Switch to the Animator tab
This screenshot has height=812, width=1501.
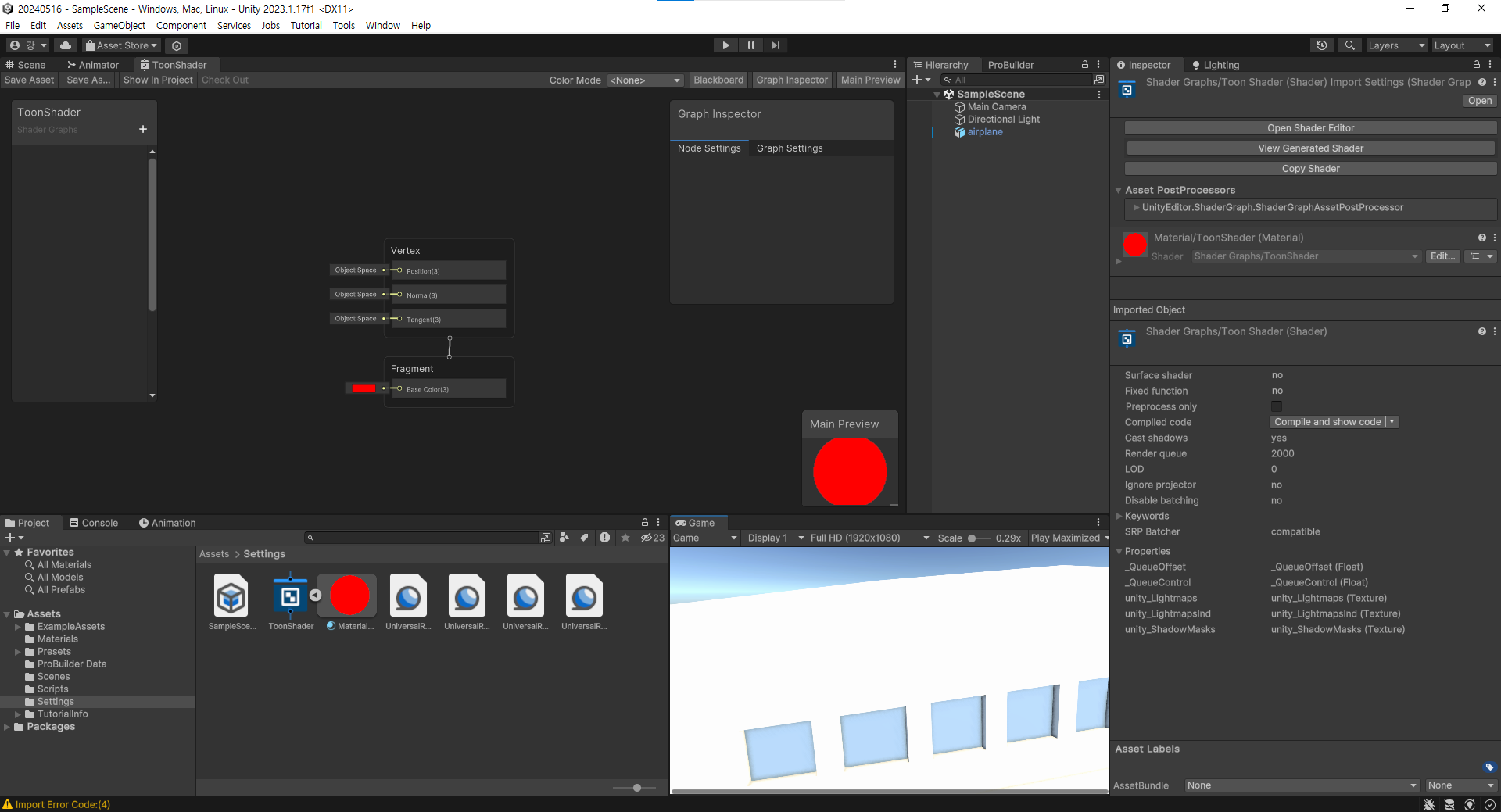click(x=93, y=65)
